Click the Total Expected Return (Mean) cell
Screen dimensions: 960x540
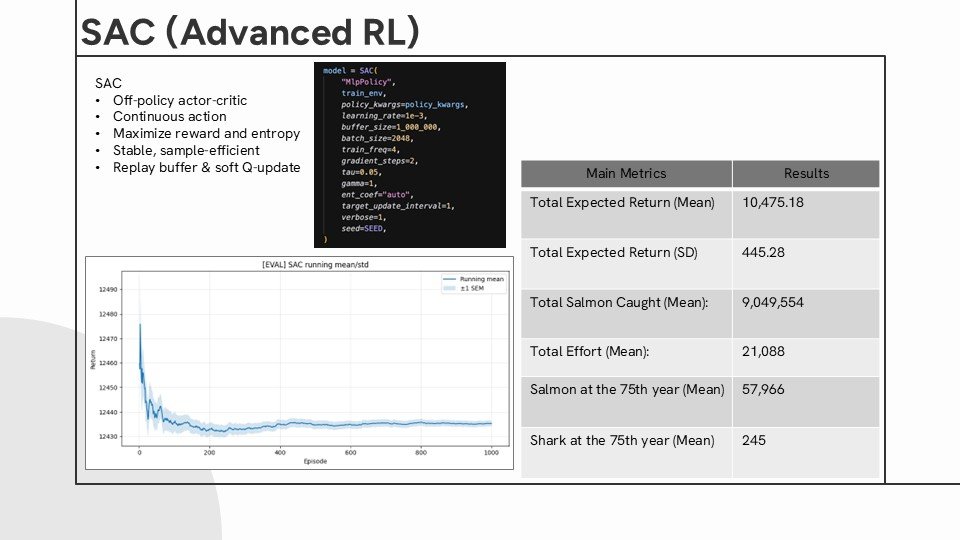tap(626, 214)
